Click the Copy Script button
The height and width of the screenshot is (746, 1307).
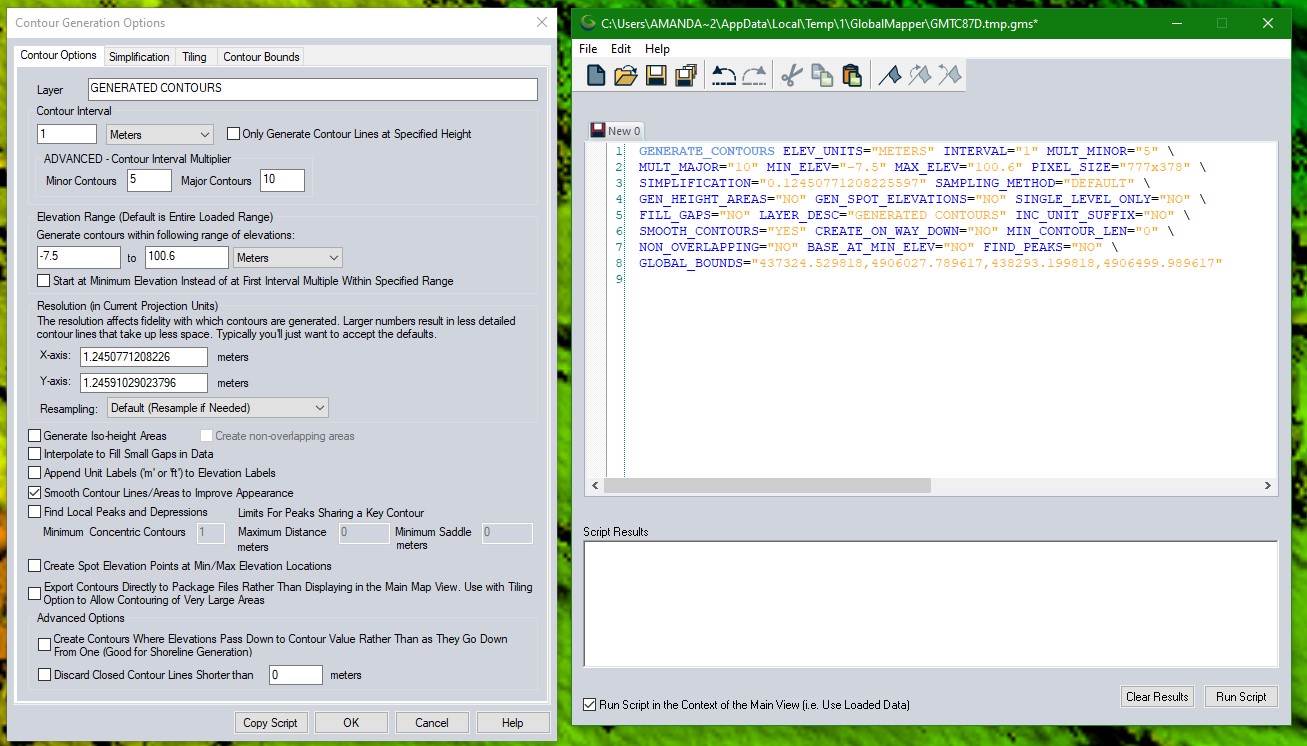[271, 723]
